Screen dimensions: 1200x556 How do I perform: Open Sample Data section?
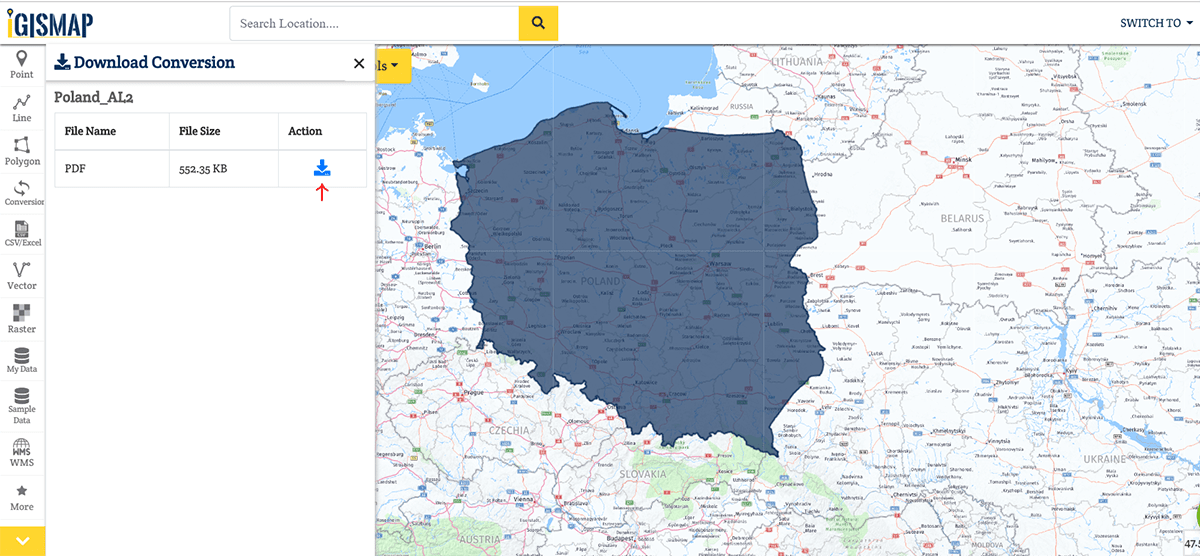(22, 406)
